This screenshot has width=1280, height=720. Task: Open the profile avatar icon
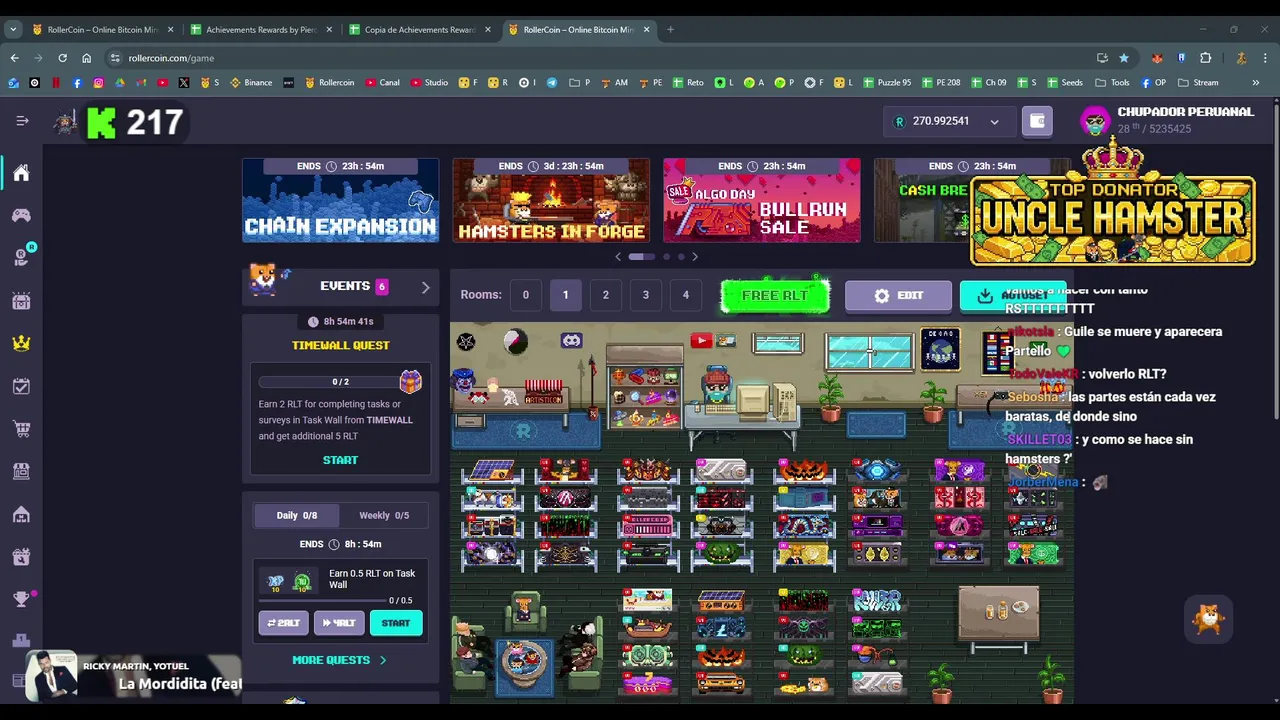(1096, 121)
